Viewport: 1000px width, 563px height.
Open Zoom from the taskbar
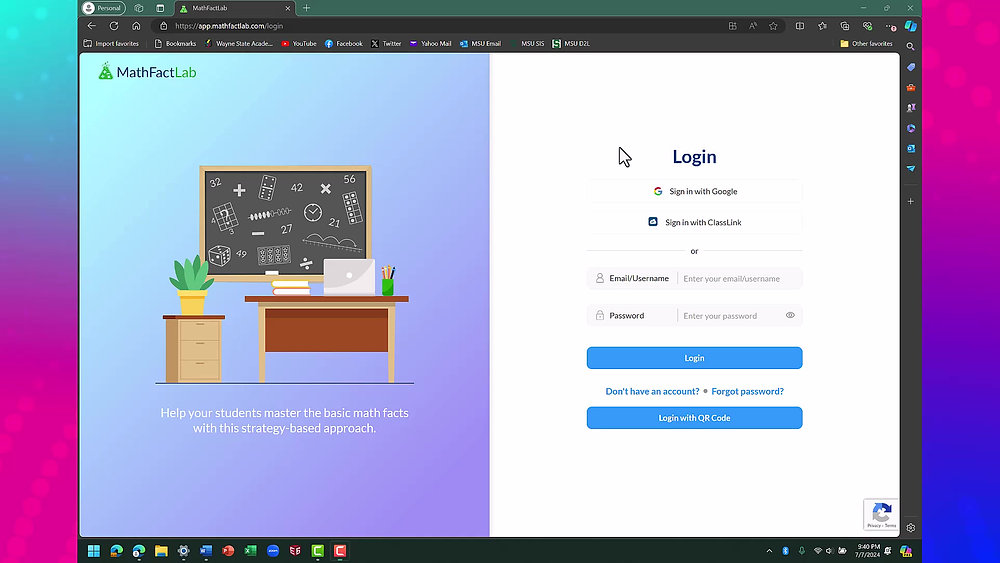[x=273, y=551]
